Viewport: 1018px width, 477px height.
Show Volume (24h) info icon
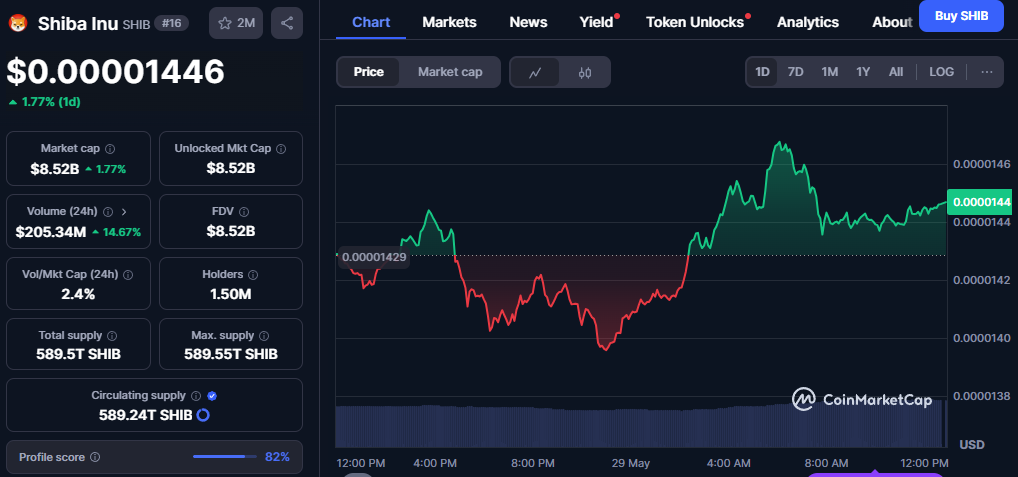[108, 212]
